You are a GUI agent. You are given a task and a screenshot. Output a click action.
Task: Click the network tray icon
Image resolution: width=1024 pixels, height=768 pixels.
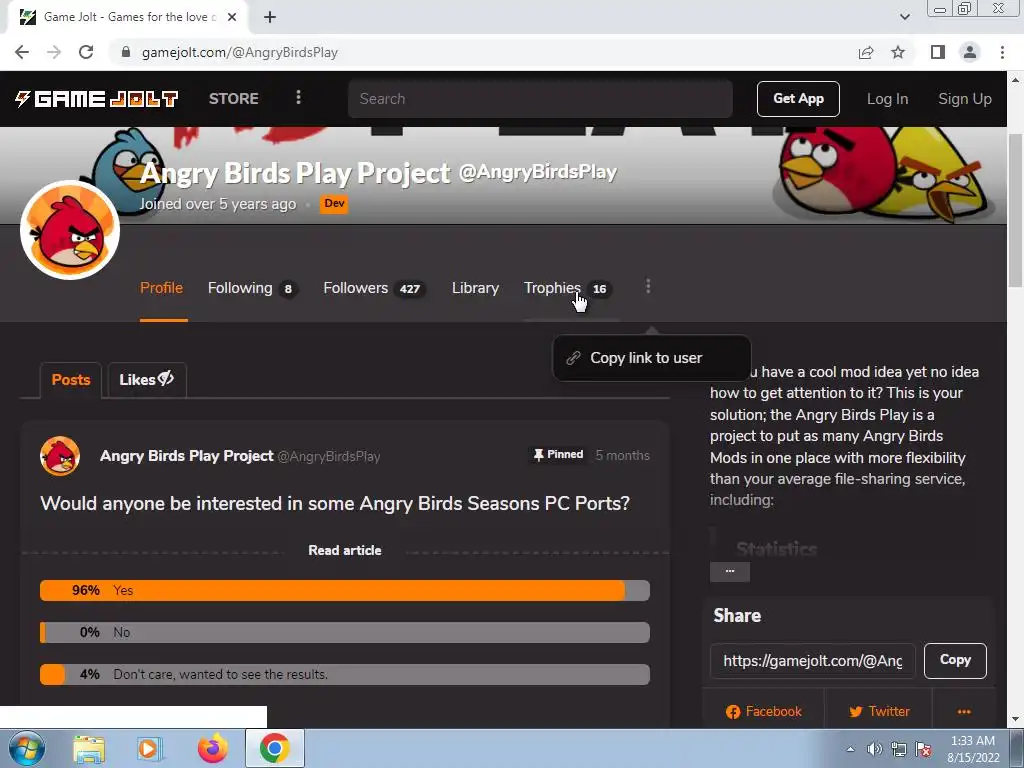pos(899,749)
